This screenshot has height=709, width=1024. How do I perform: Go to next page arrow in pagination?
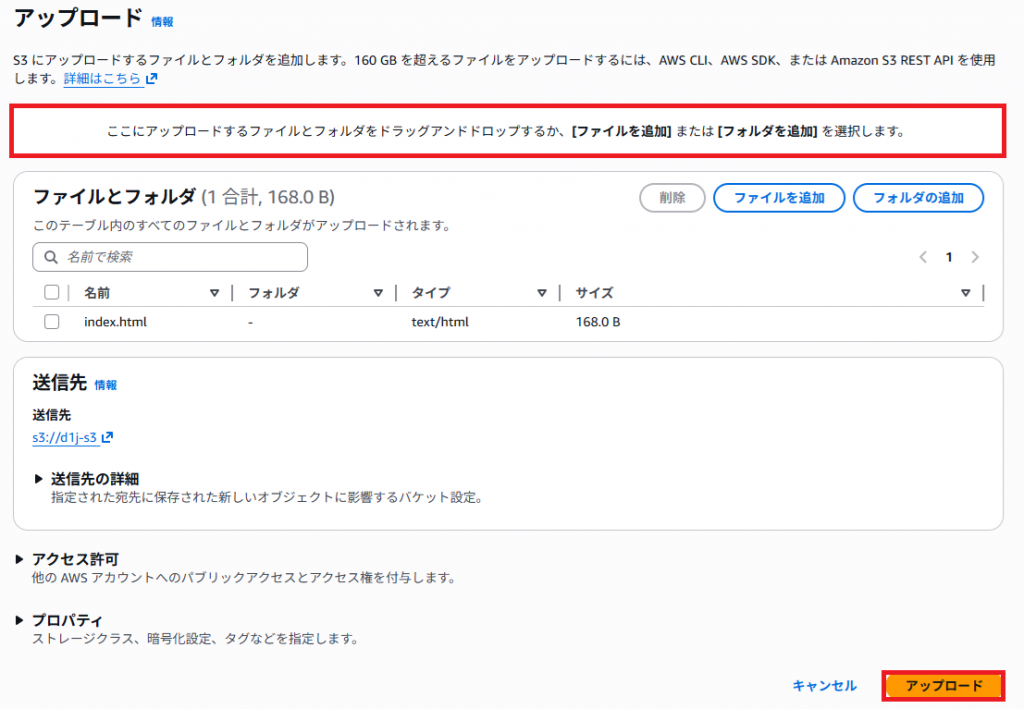[x=975, y=257]
